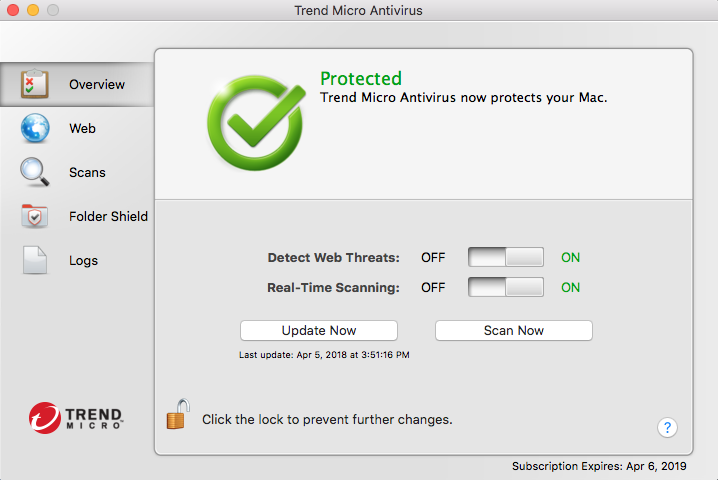The height and width of the screenshot is (480, 718).
Task: Select the Folder Shield sidebar label
Action: click(x=108, y=216)
